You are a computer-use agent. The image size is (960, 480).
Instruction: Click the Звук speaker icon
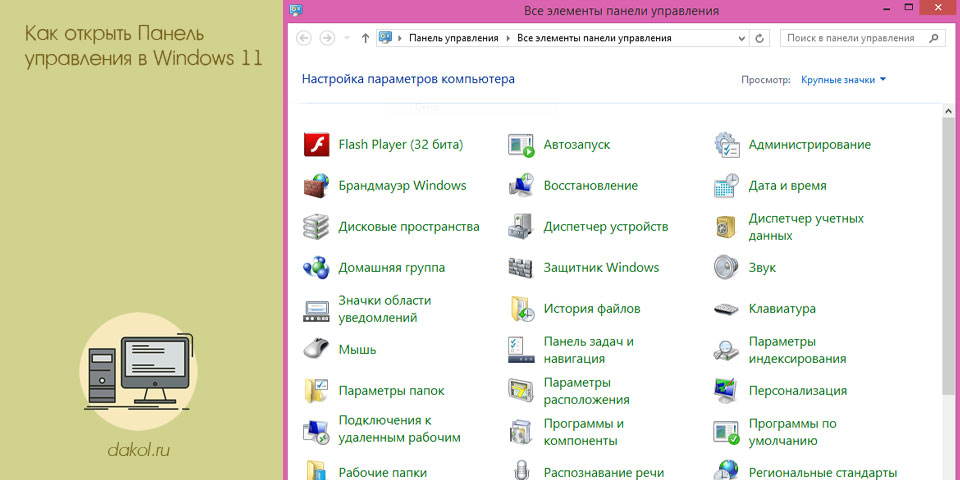[x=727, y=268]
